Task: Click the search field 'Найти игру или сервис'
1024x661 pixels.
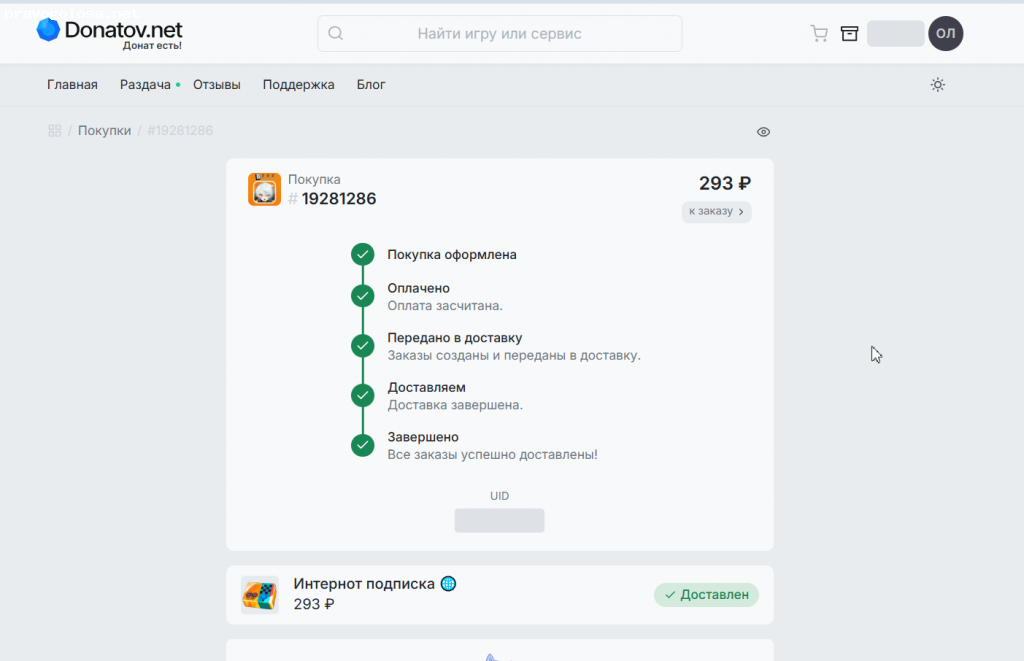Action: tap(499, 33)
